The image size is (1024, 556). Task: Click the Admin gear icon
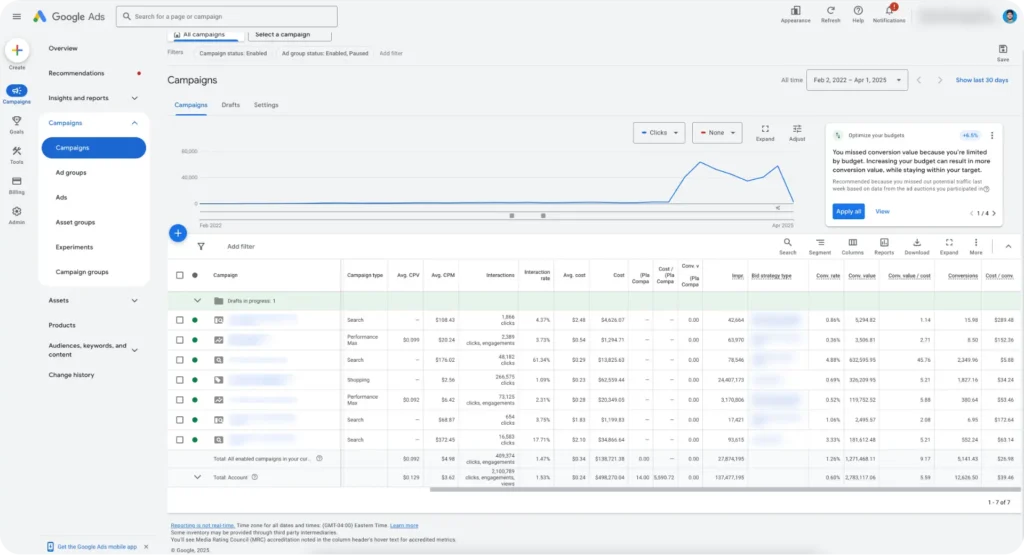[x=16, y=212]
